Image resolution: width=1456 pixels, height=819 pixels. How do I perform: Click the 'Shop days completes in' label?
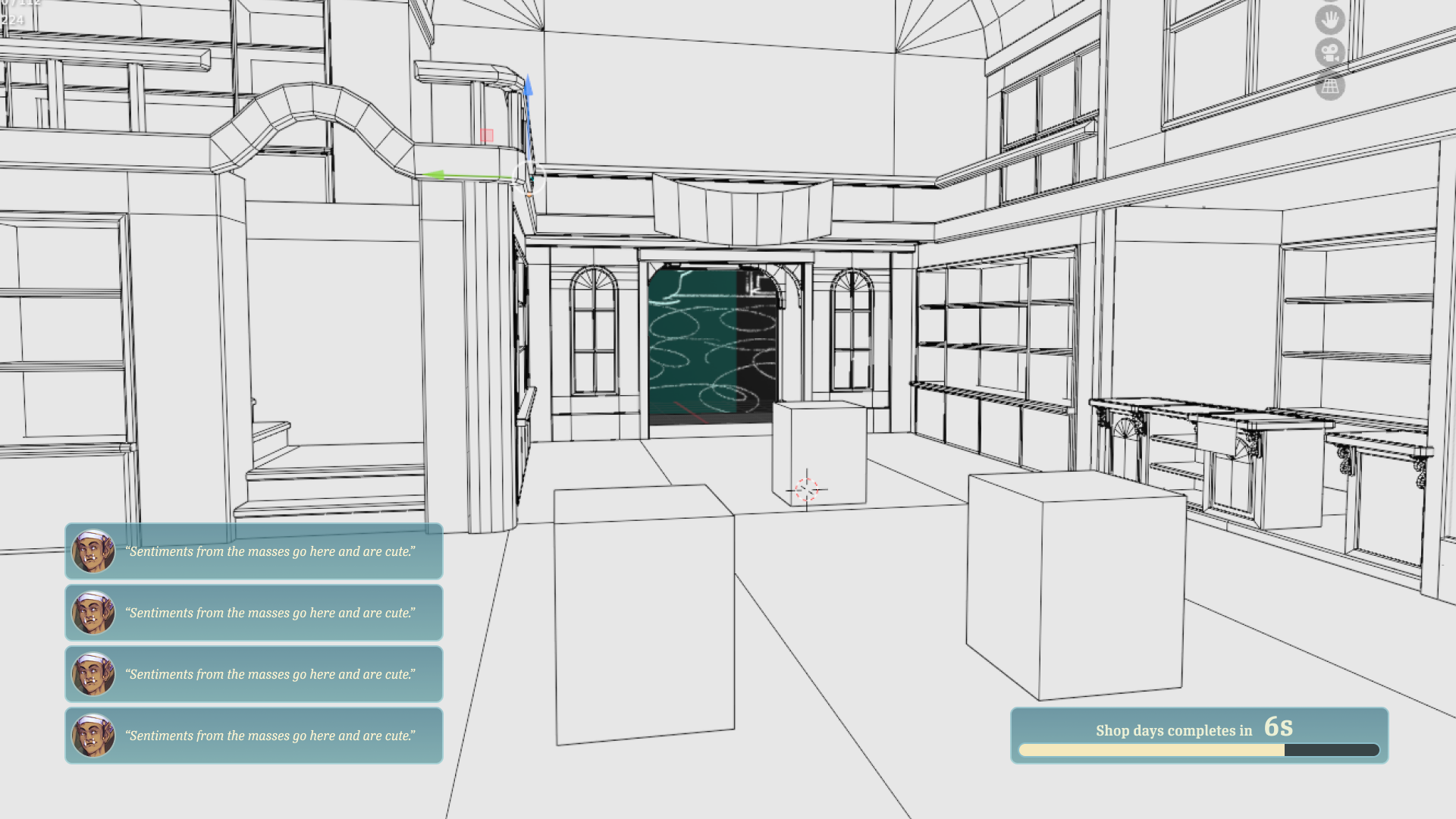coord(1173,731)
